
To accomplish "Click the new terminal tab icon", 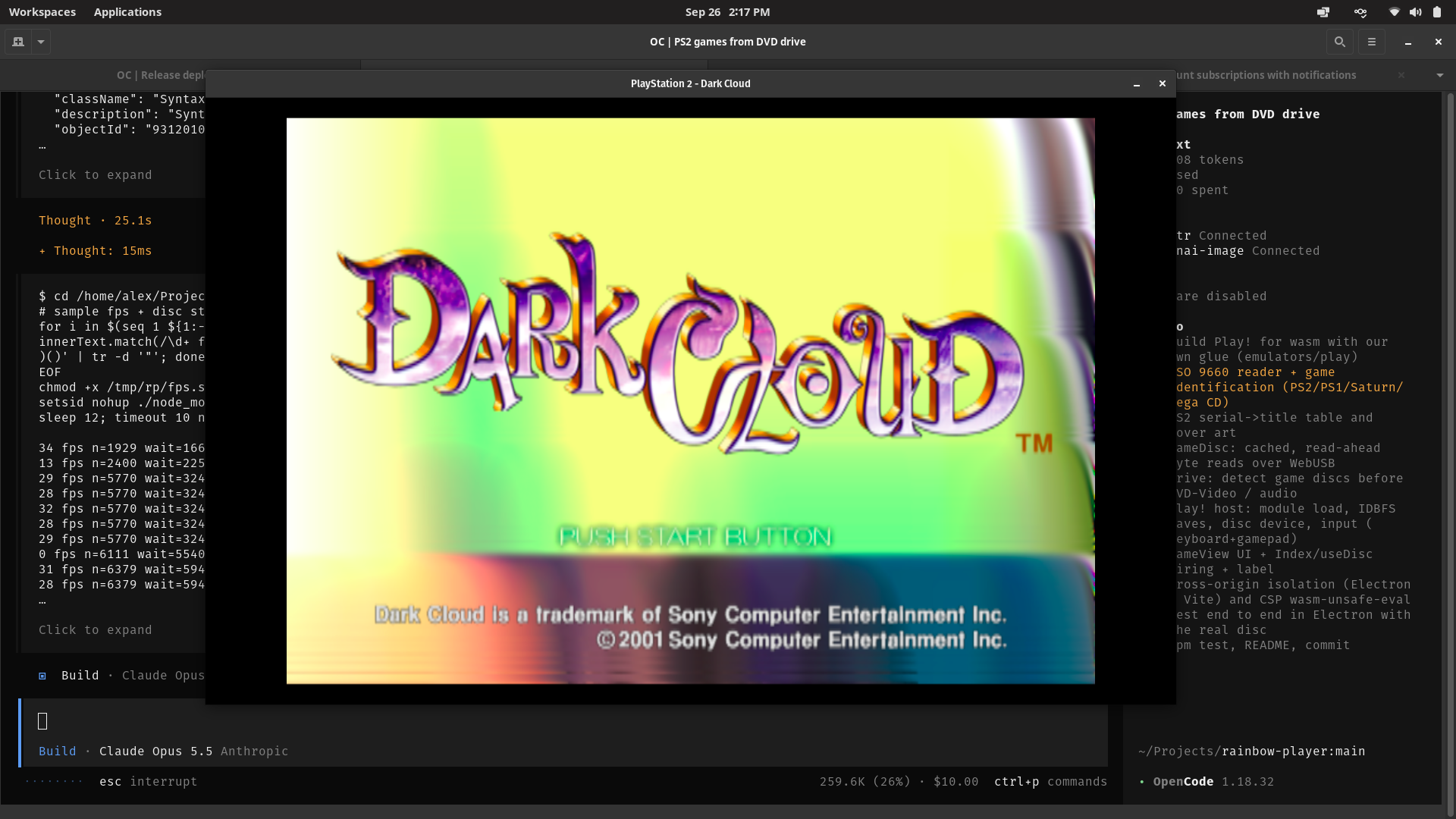I will [x=18, y=42].
